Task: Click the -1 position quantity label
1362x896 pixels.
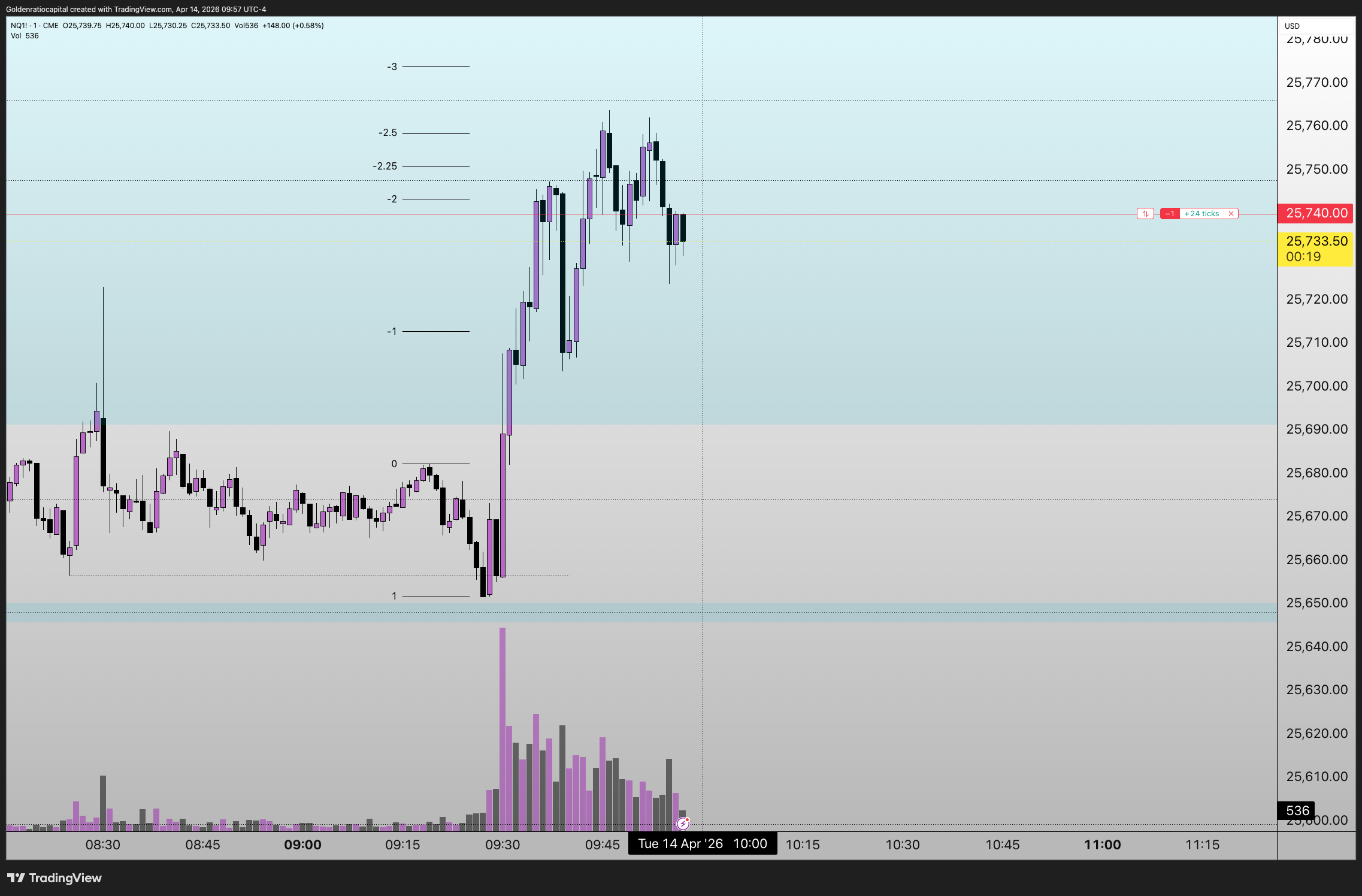Action: coord(1170,214)
